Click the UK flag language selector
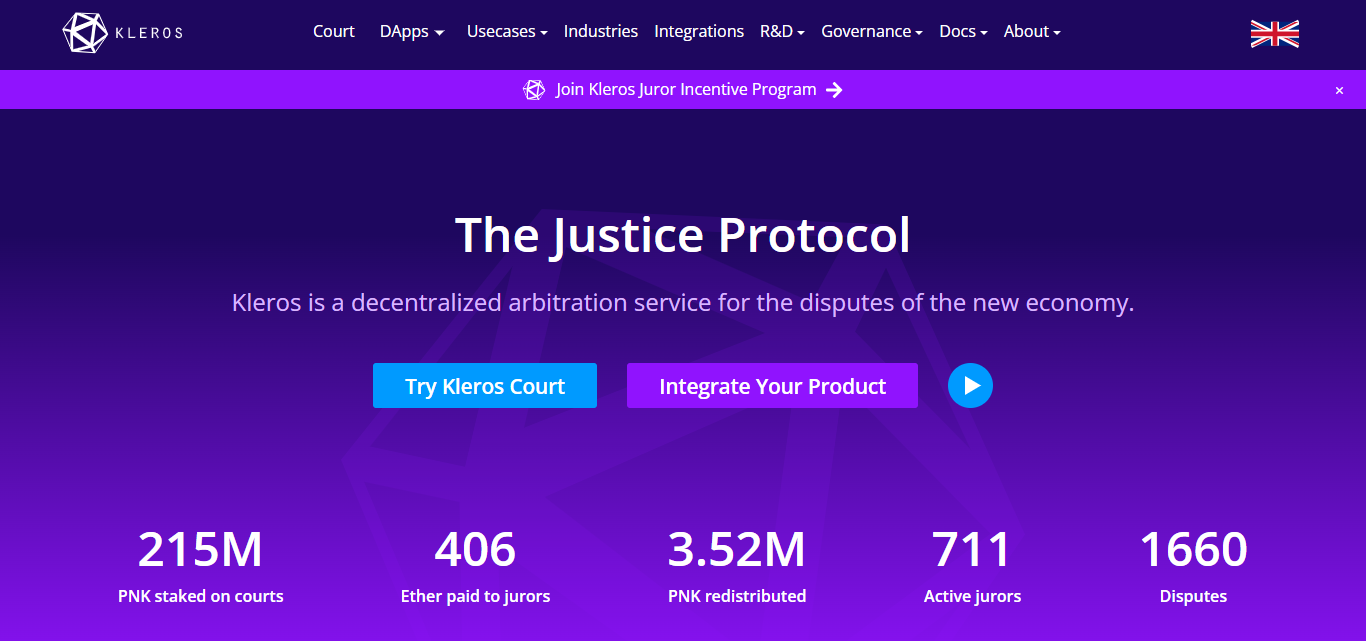Viewport: 1366px width, 641px height. coord(1274,33)
